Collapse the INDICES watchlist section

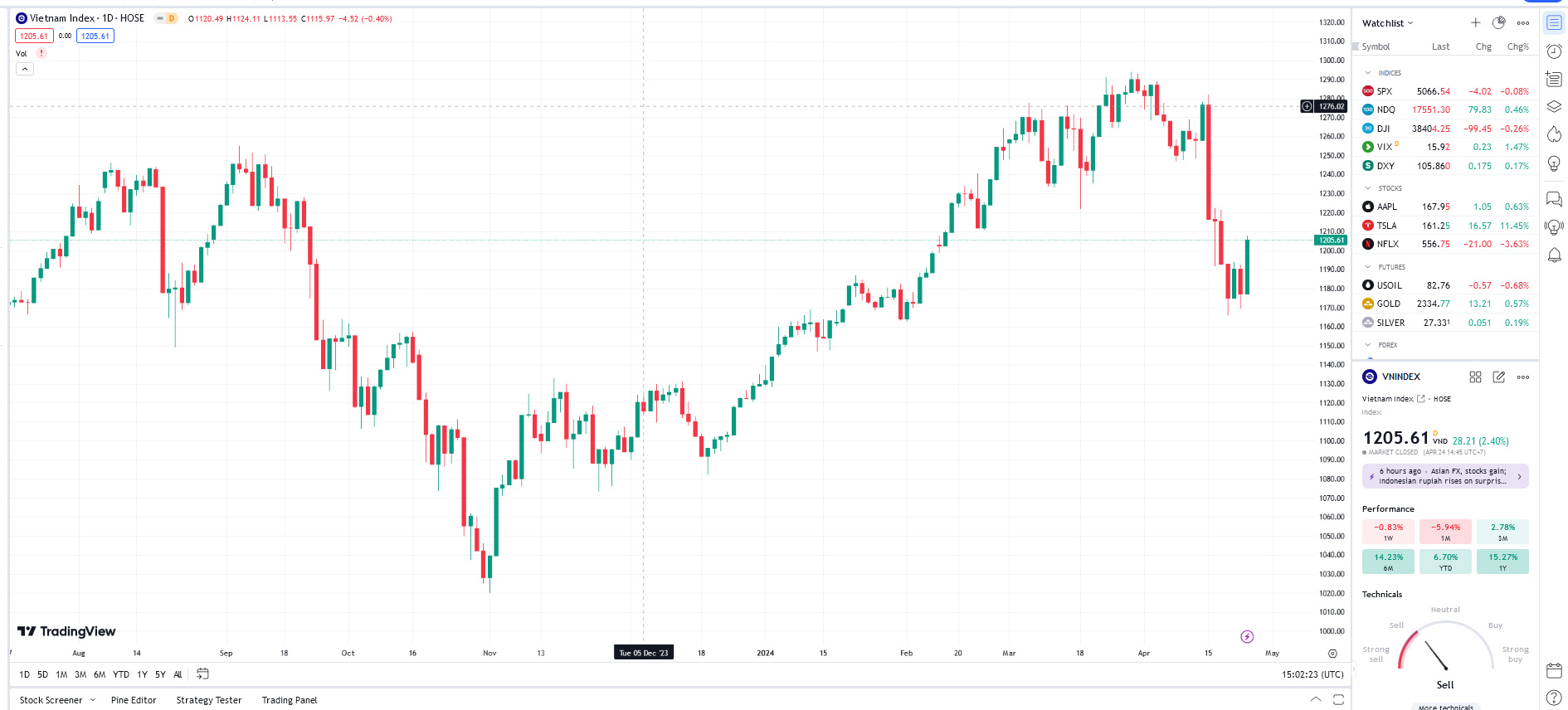tap(1368, 73)
